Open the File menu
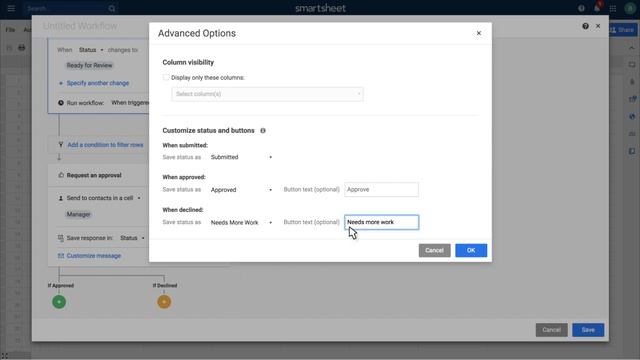This screenshot has width=640, height=360. click(10, 30)
